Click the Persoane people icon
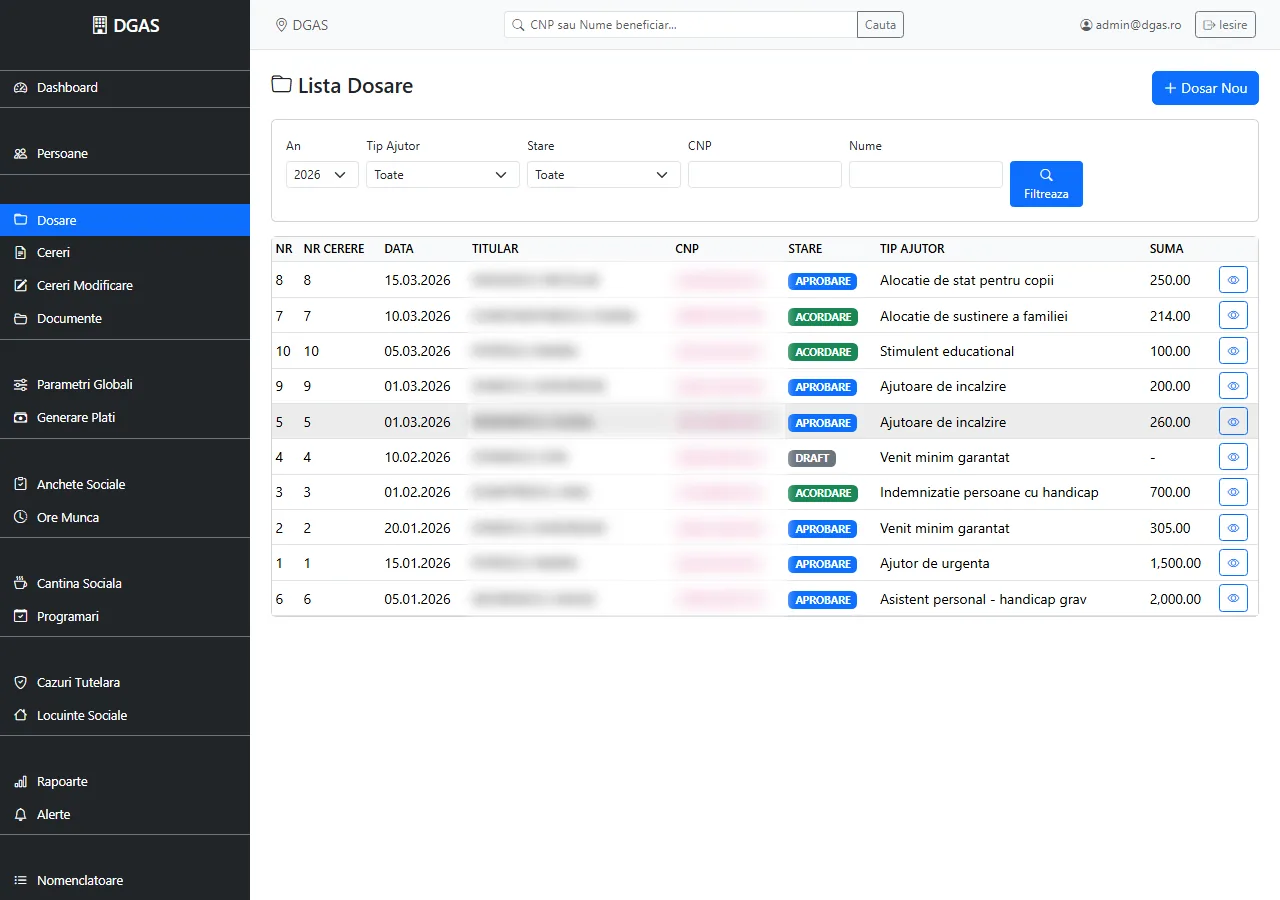This screenshot has height=900, width=1280. point(20,154)
